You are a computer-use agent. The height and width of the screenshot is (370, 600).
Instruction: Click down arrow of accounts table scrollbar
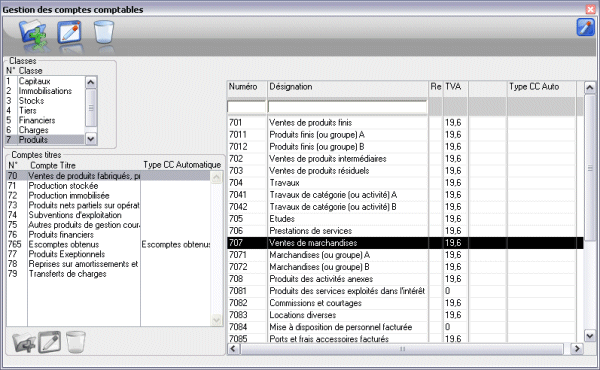pos(590,336)
